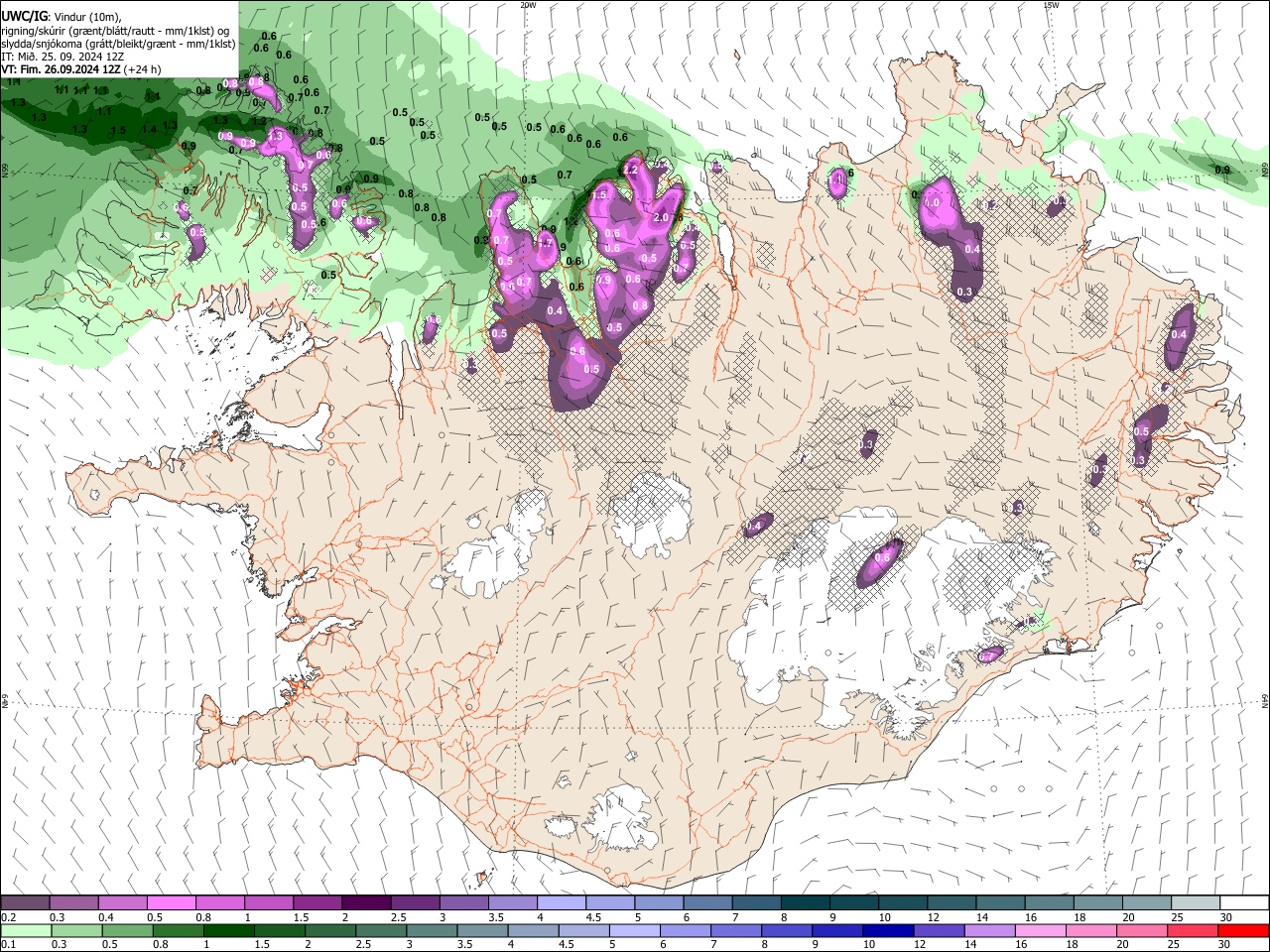Pick the white swatch after 30 in snow legend
The image size is (1270, 952).
(x=1244, y=902)
